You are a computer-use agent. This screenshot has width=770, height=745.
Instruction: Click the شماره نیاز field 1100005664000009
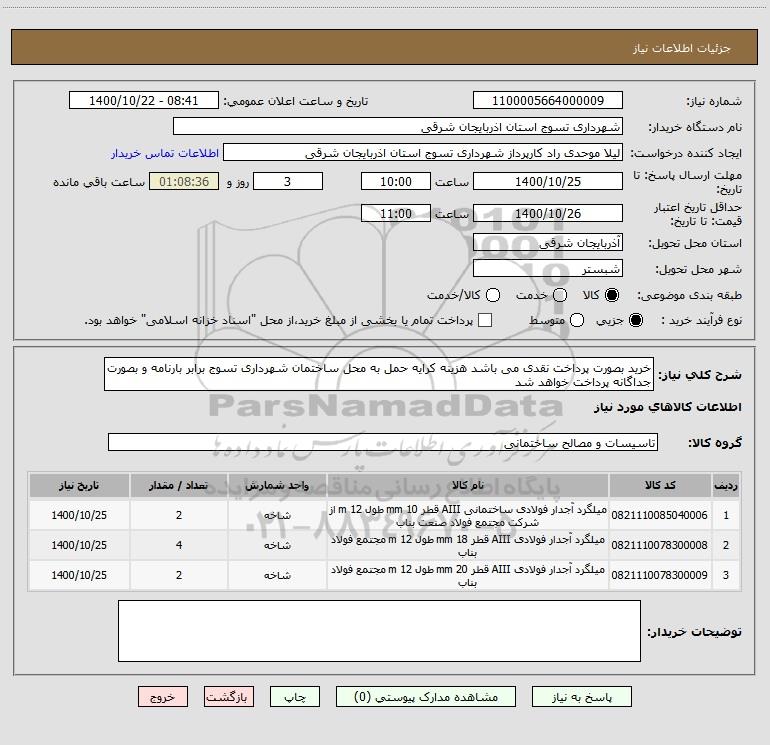[x=548, y=101]
